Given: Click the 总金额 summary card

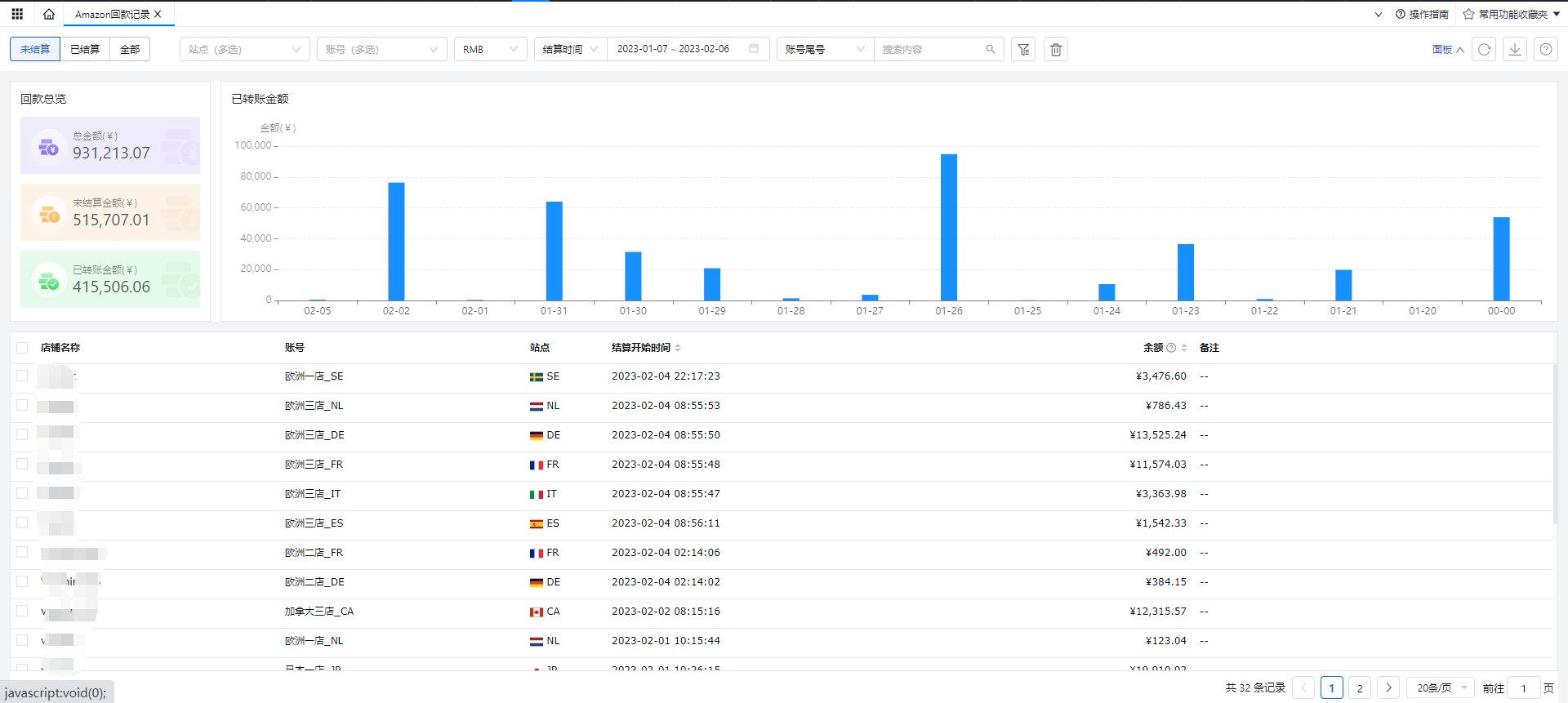Looking at the screenshot, I should (110, 145).
